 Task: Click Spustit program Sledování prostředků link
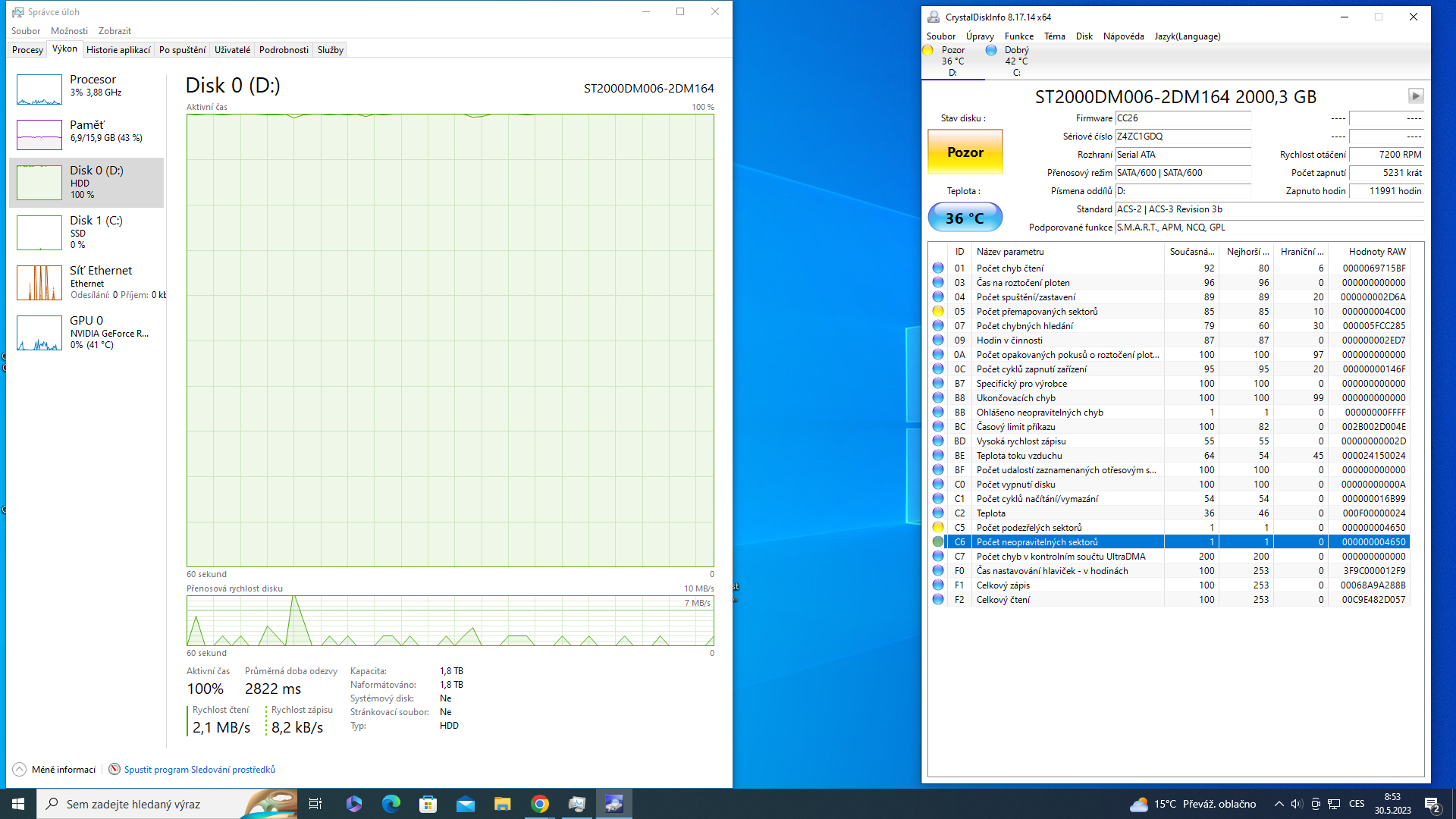pyautogui.click(x=199, y=769)
